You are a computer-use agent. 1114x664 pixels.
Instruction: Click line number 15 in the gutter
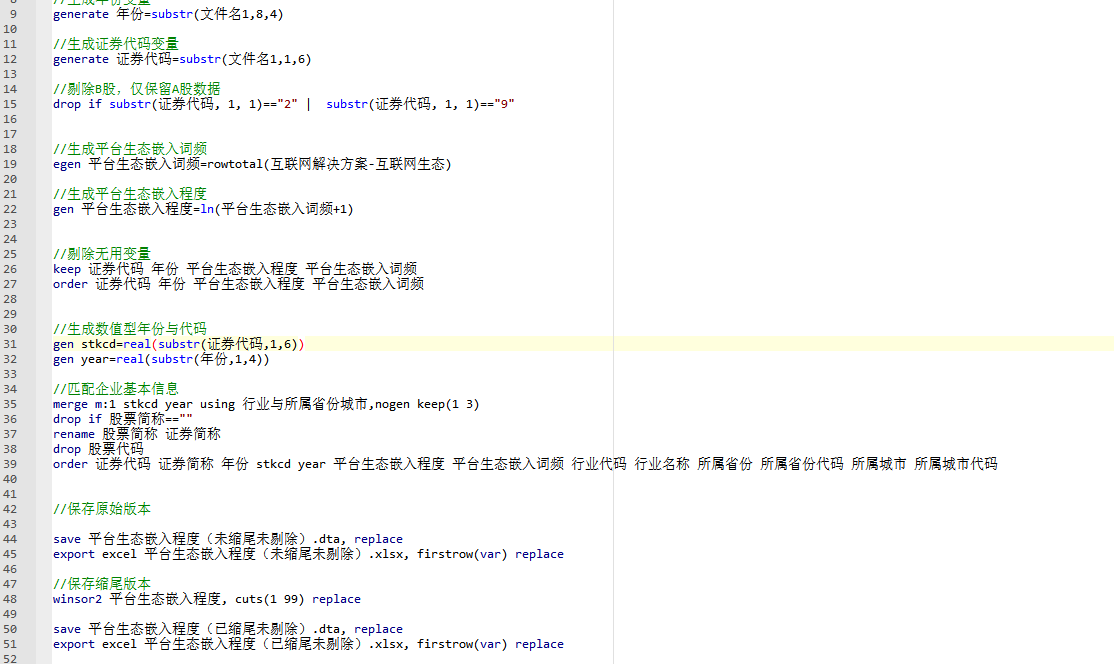11,104
